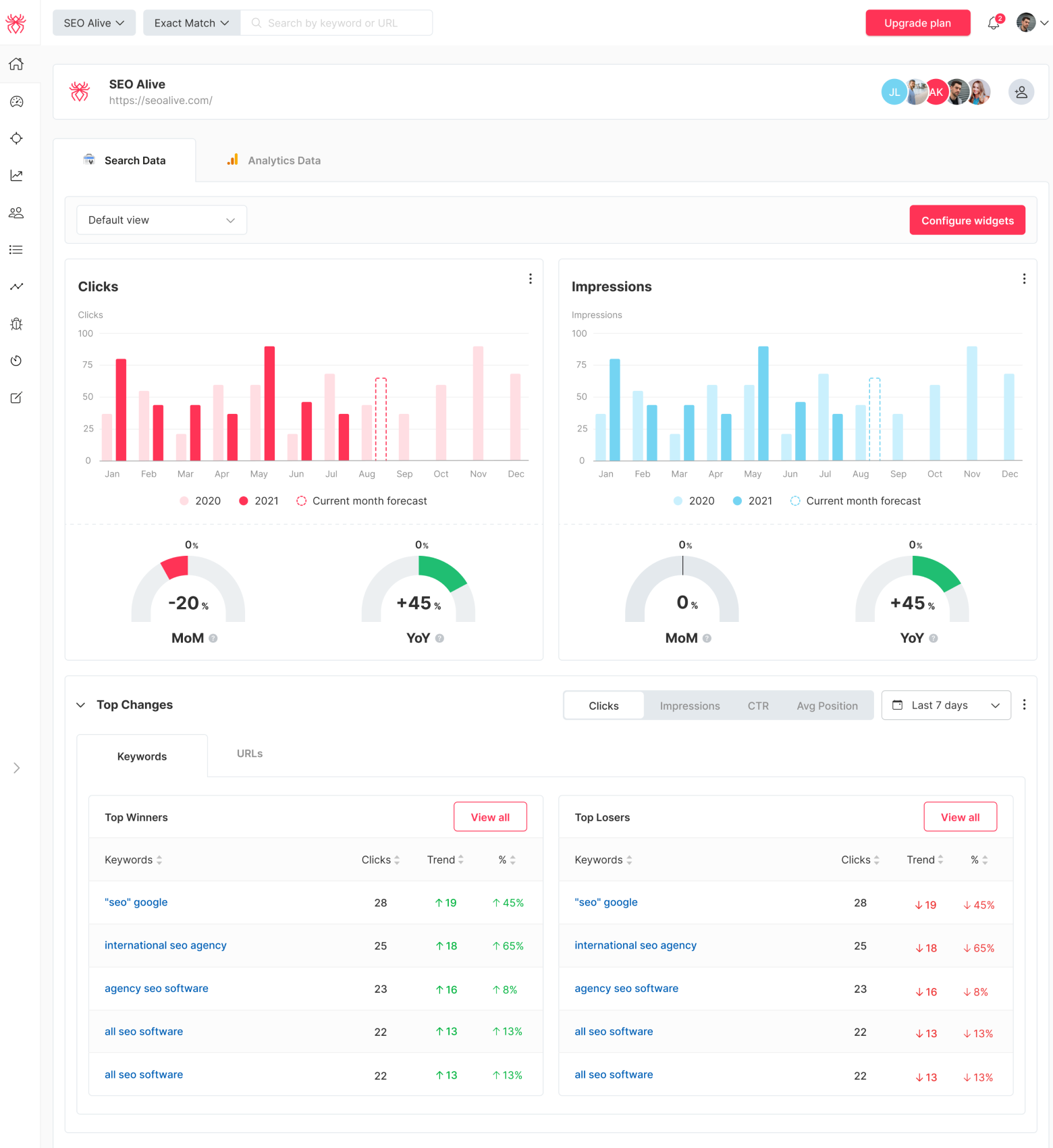This screenshot has height=1148, width=1053.
Task: Click View all for Top Winners
Action: (x=489, y=817)
